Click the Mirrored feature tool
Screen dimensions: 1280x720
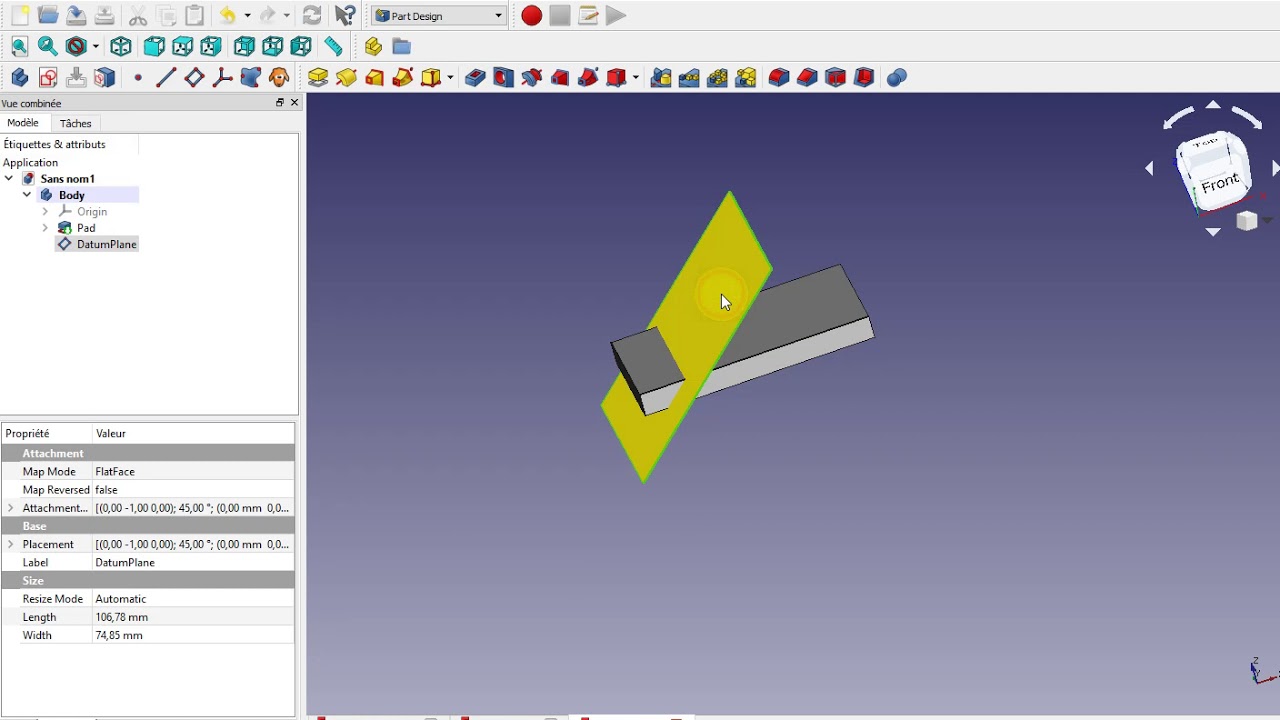pyautogui.click(x=661, y=77)
